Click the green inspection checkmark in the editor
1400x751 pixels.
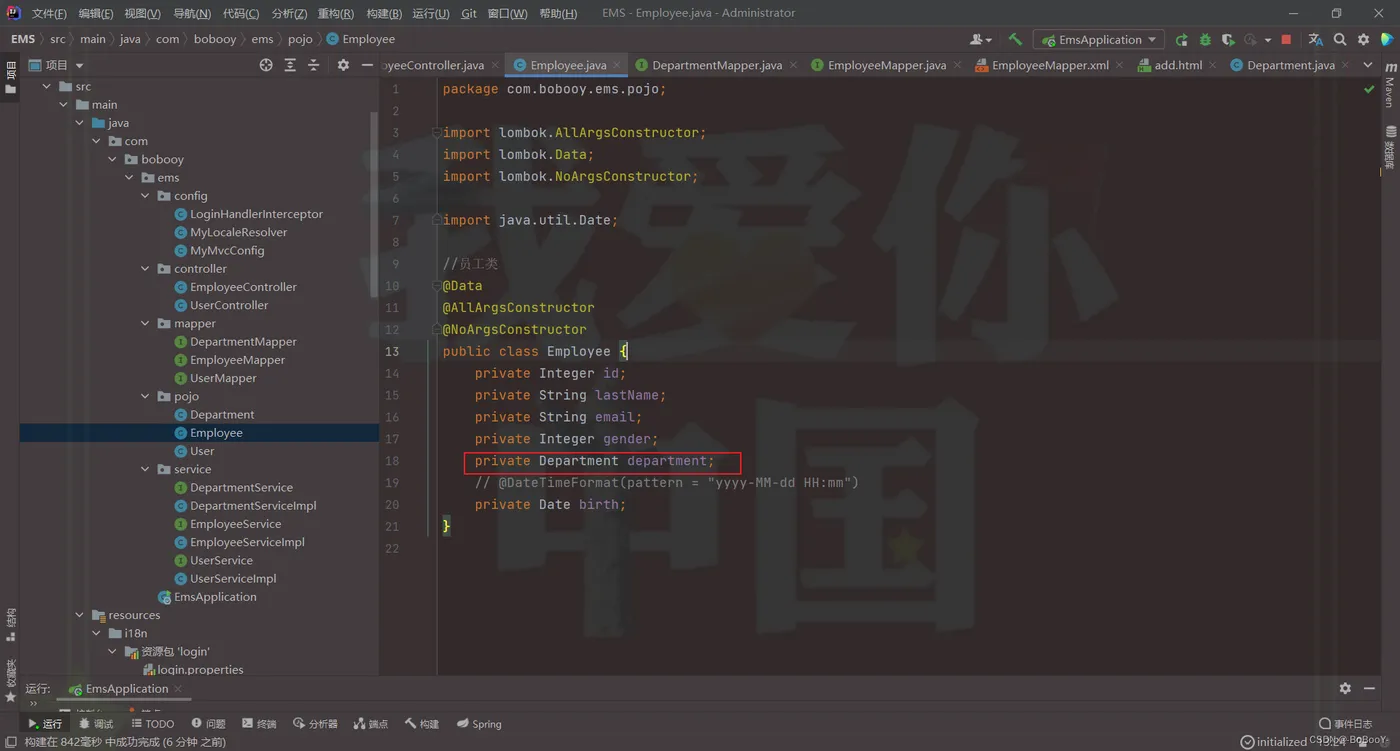pos(1369,89)
